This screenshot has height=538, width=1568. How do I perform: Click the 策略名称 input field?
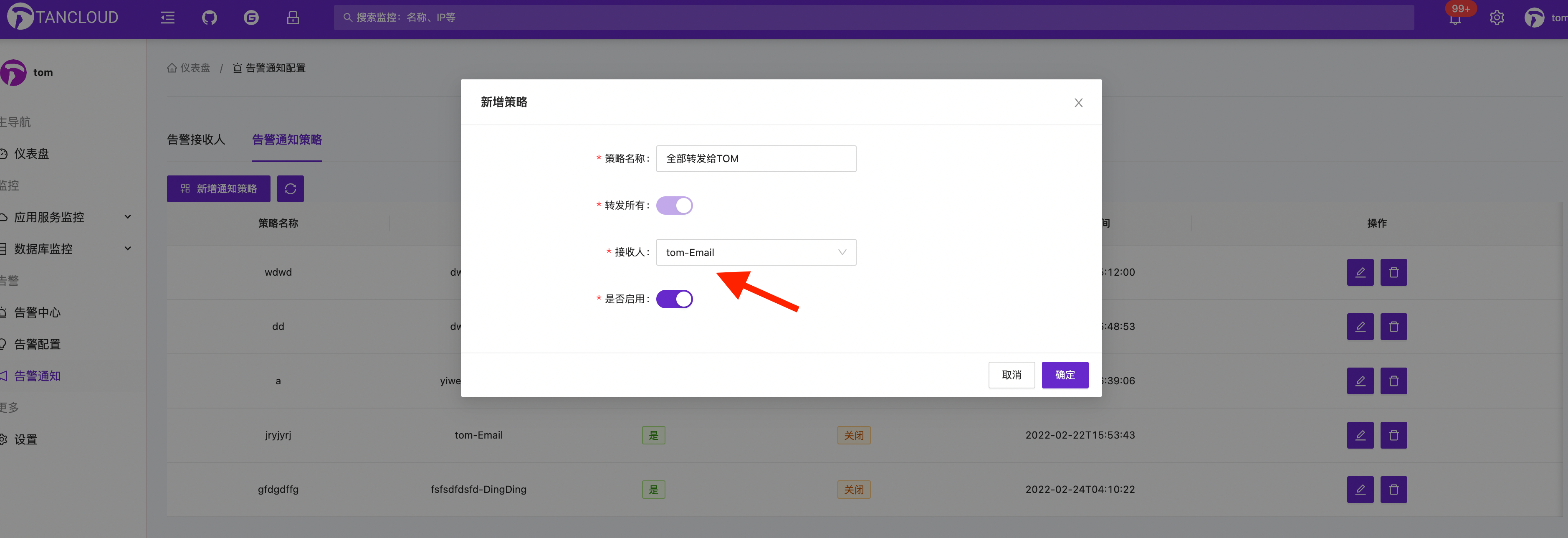pyautogui.click(x=755, y=158)
